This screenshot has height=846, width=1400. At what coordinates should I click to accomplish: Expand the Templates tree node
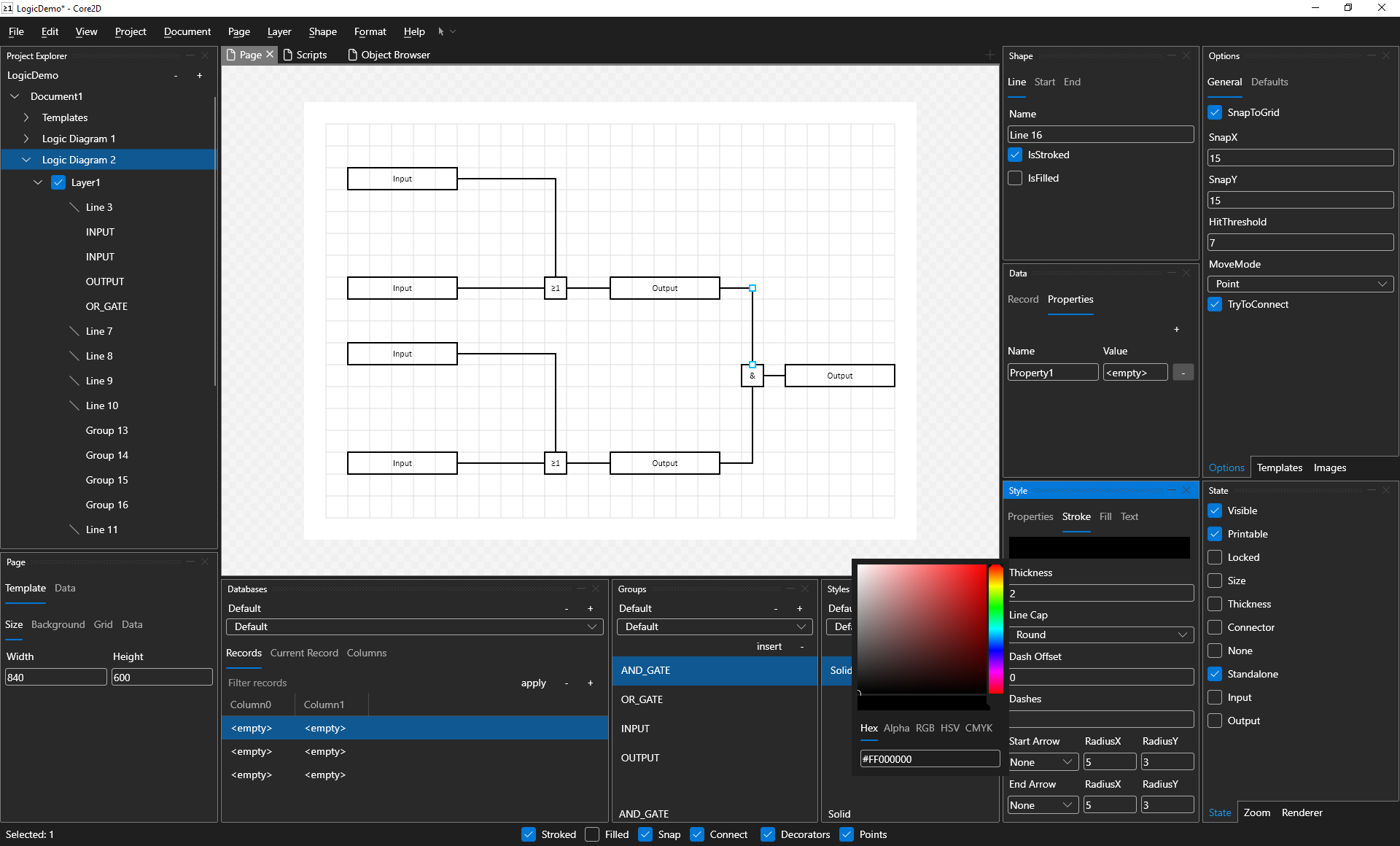tap(26, 117)
